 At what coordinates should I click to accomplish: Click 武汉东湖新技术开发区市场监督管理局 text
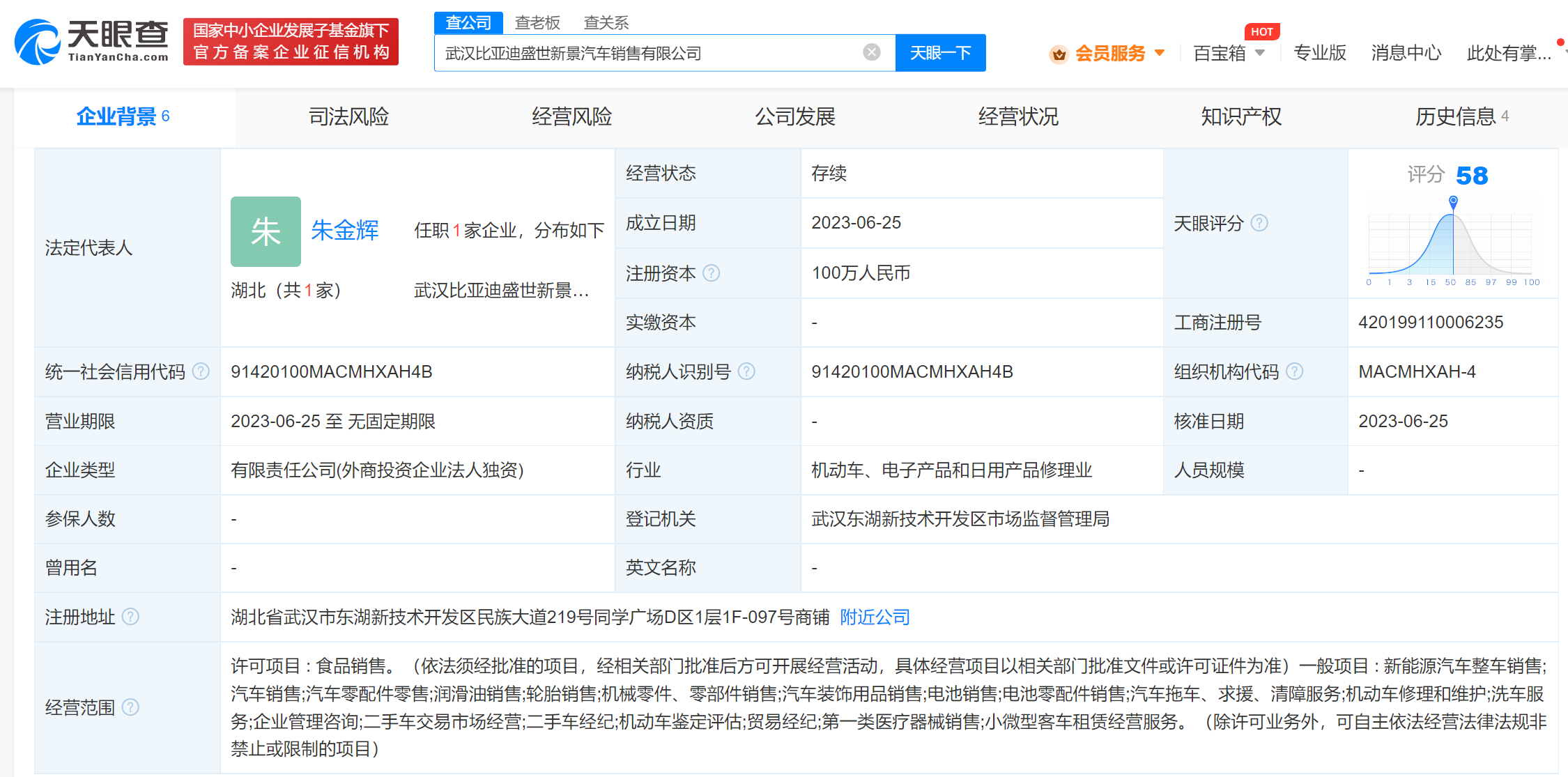(x=960, y=519)
